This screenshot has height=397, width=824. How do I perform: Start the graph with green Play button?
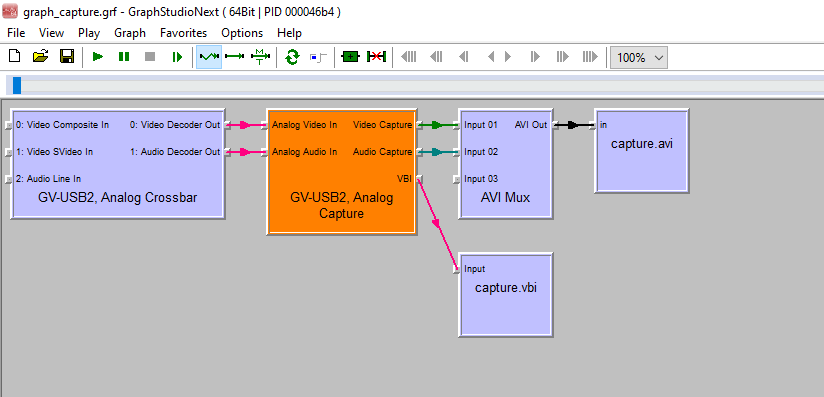click(x=98, y=57)
